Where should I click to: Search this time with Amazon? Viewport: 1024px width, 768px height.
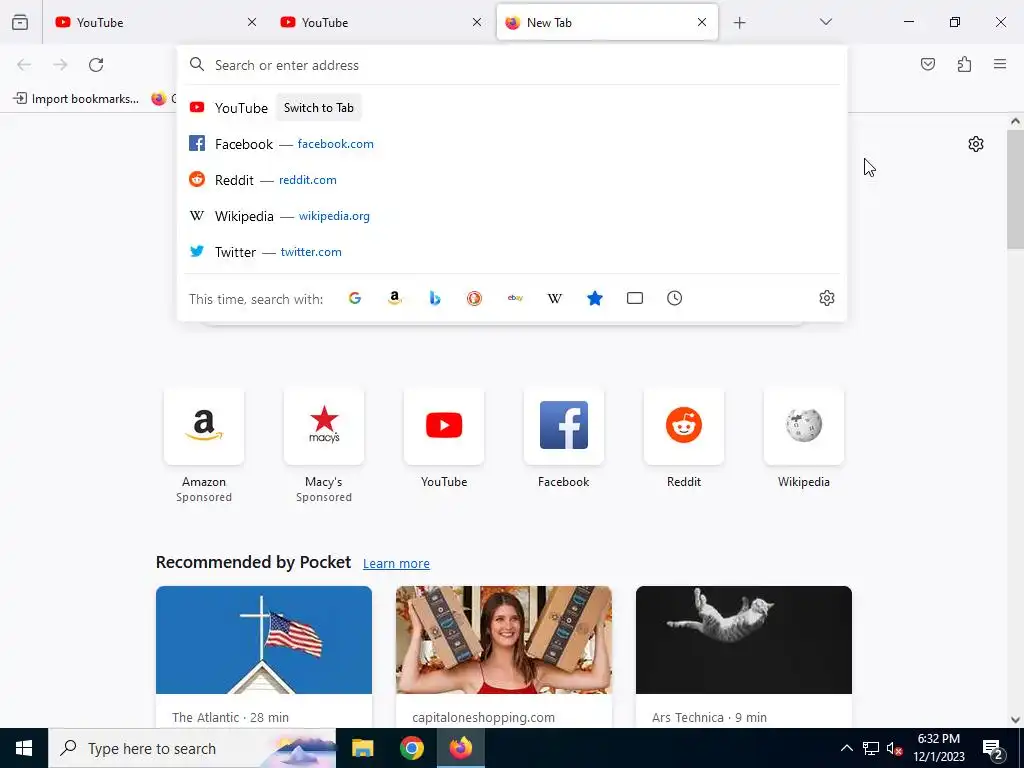[x=394, y=298]
